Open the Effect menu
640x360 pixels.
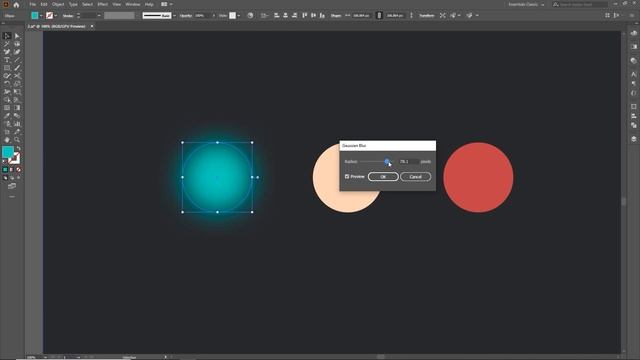[x=102, y=4]
